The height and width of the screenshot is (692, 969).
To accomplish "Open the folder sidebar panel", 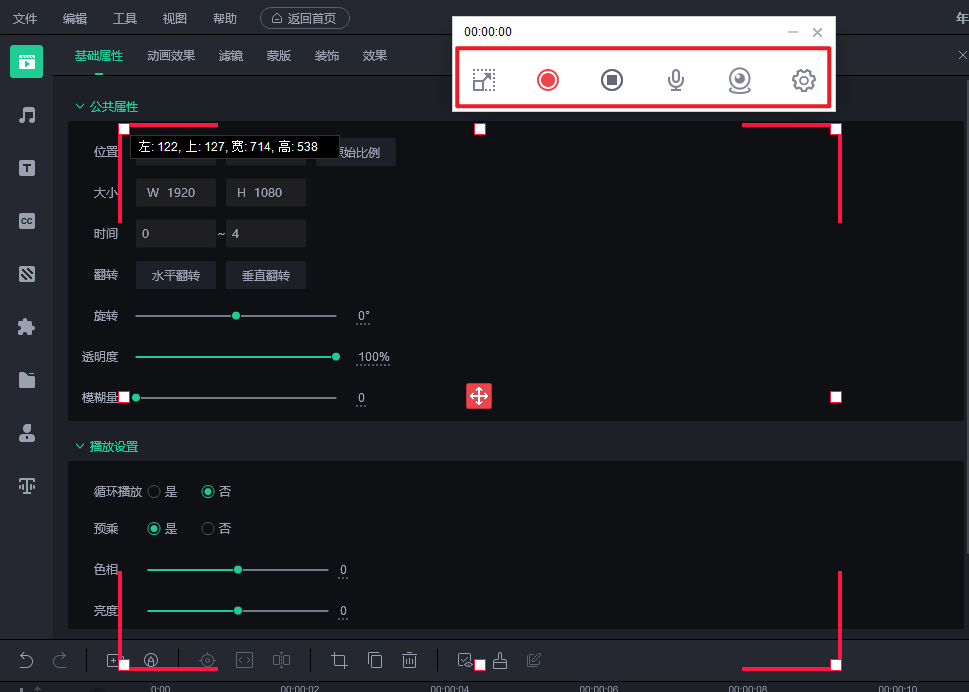I will pos(27,380).
